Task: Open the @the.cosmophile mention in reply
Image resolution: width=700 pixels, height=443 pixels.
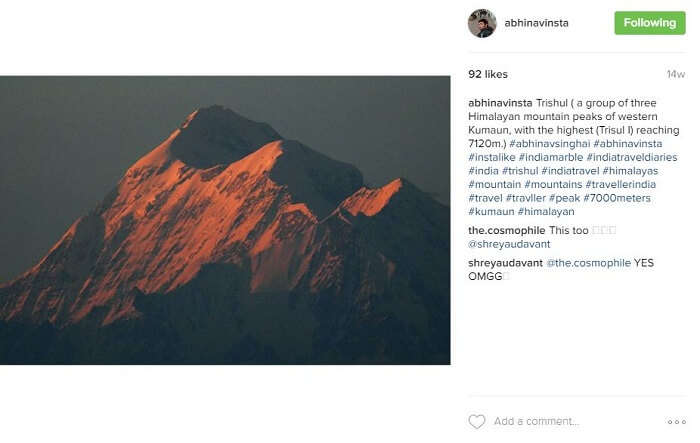Action: tap(588, 263)
